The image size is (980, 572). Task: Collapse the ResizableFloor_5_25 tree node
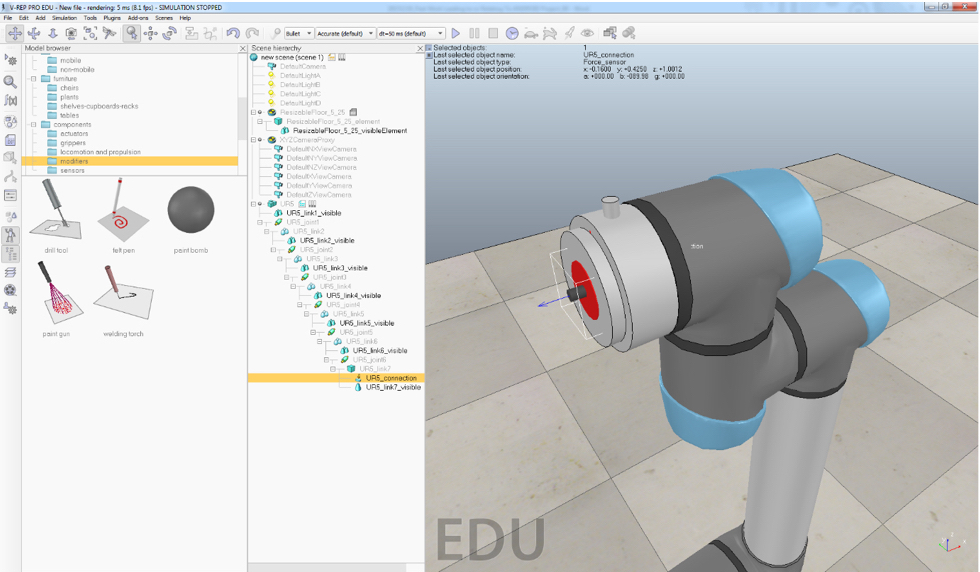click(x=254, y=113)
